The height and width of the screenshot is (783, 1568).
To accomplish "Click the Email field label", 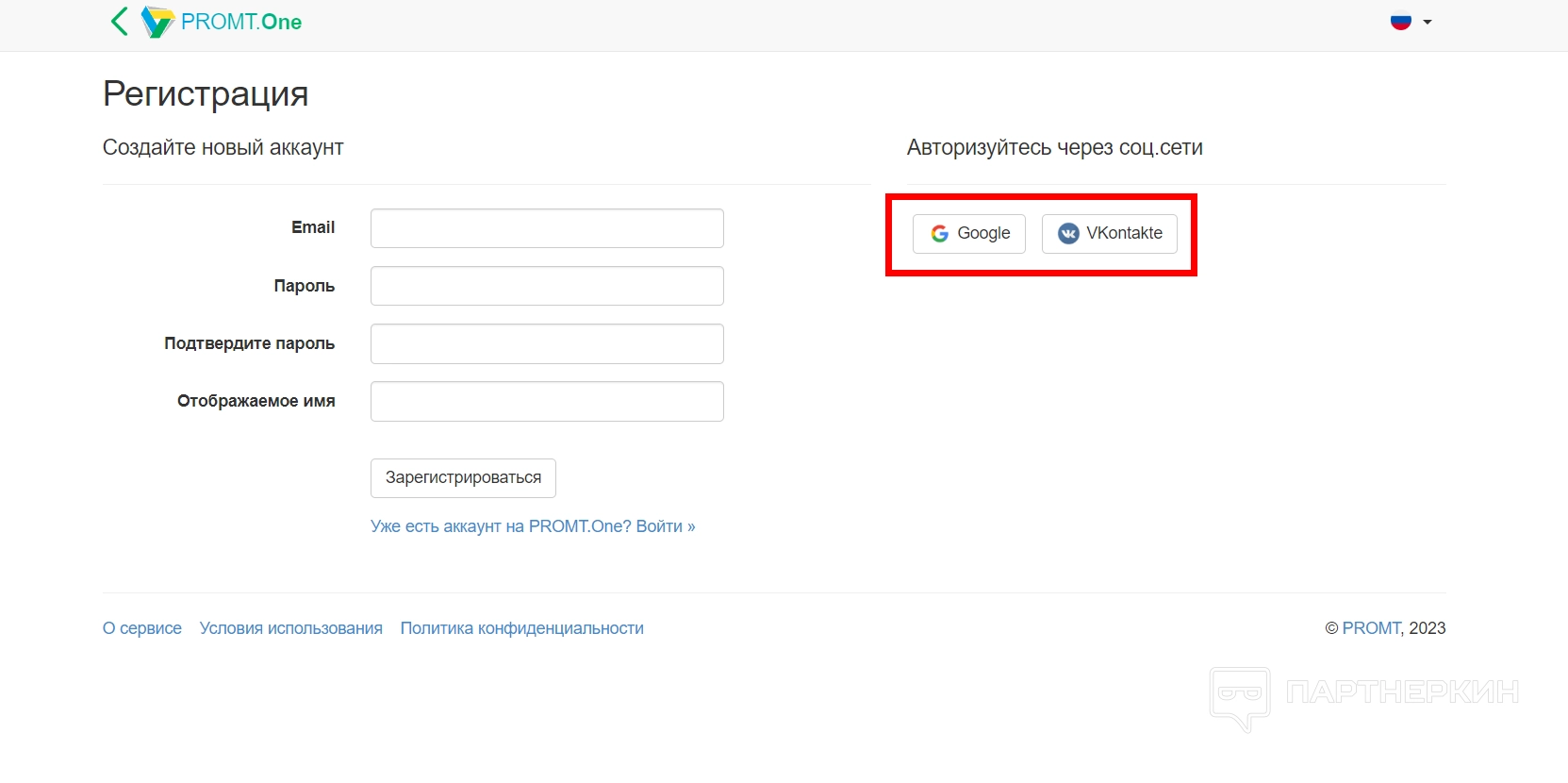I will pyautogui.click(x=313, y=227).
